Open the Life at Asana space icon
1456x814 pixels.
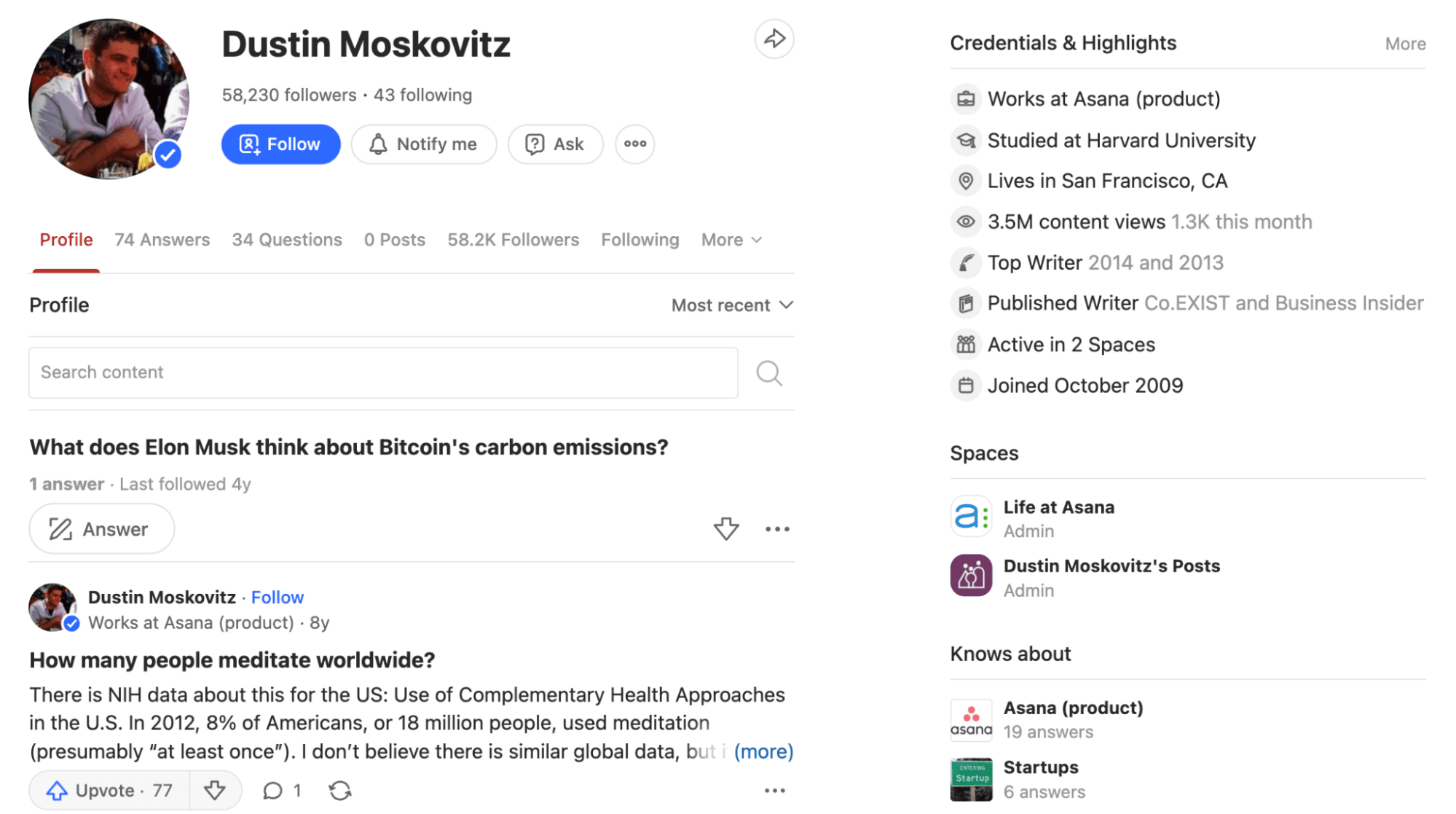pos(970,517)
